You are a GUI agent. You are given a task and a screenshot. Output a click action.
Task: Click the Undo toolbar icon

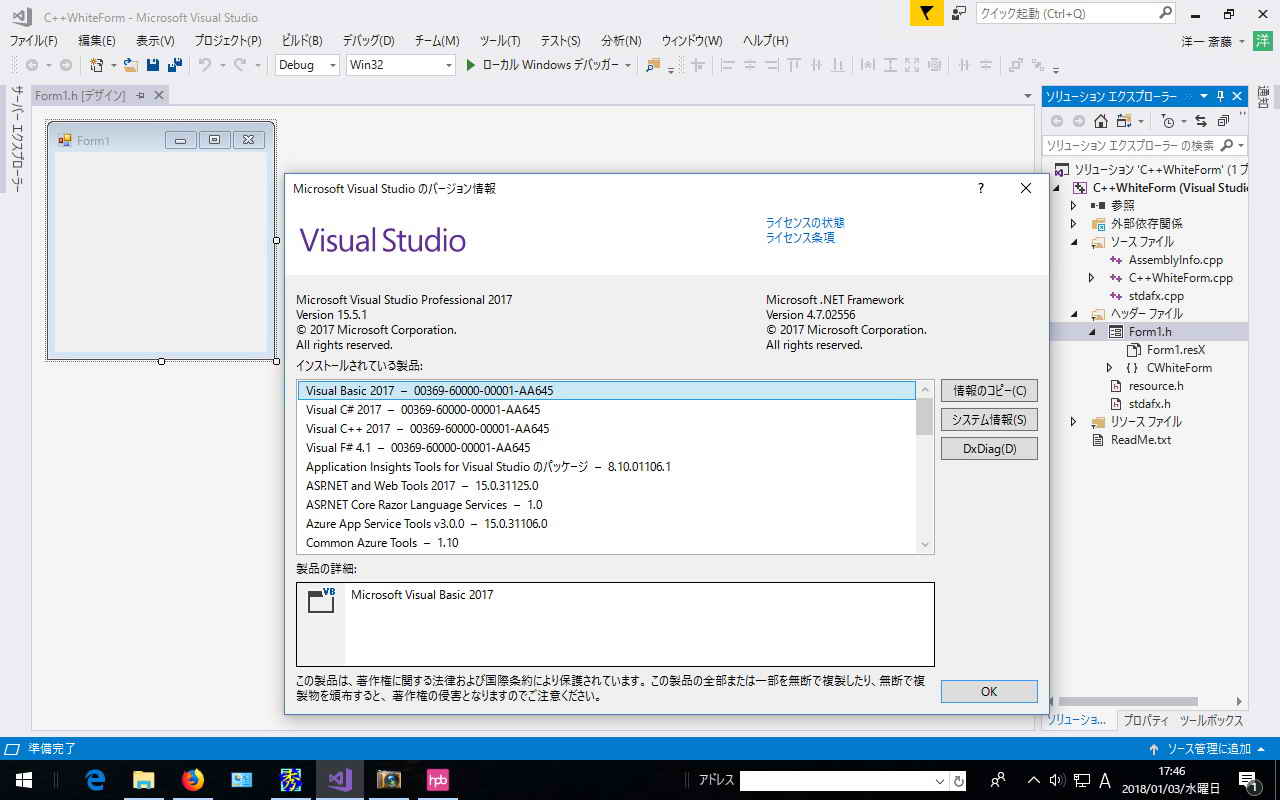[x=204, y=65]
